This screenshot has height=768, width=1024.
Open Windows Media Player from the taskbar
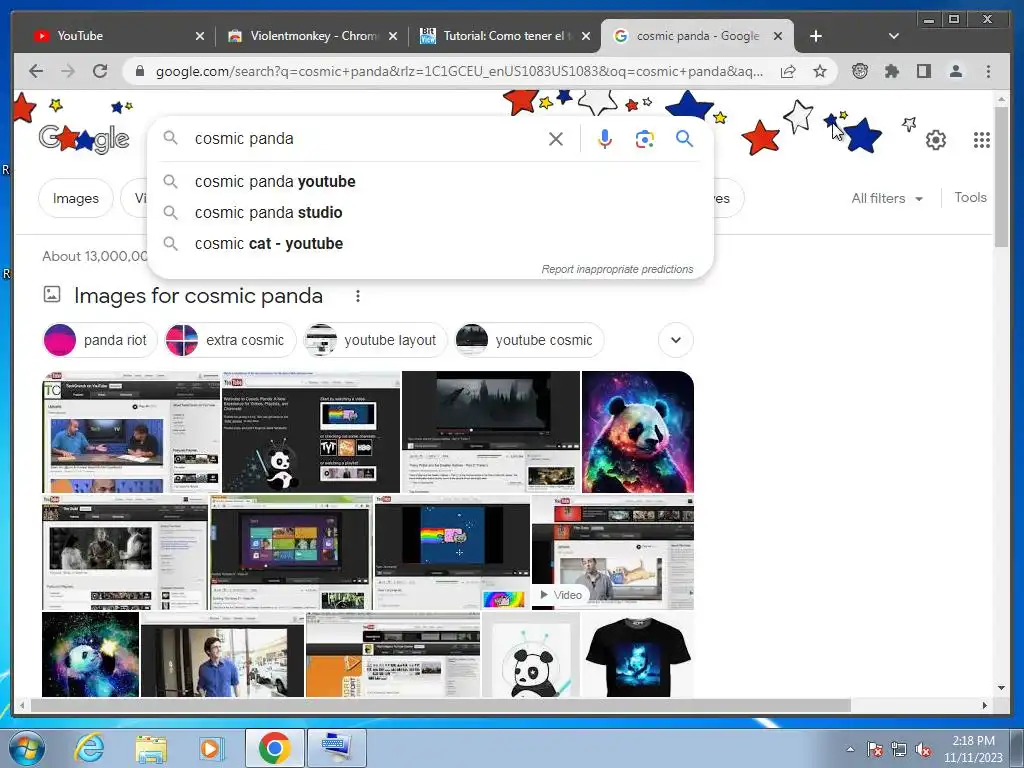(x=212, y=748)
